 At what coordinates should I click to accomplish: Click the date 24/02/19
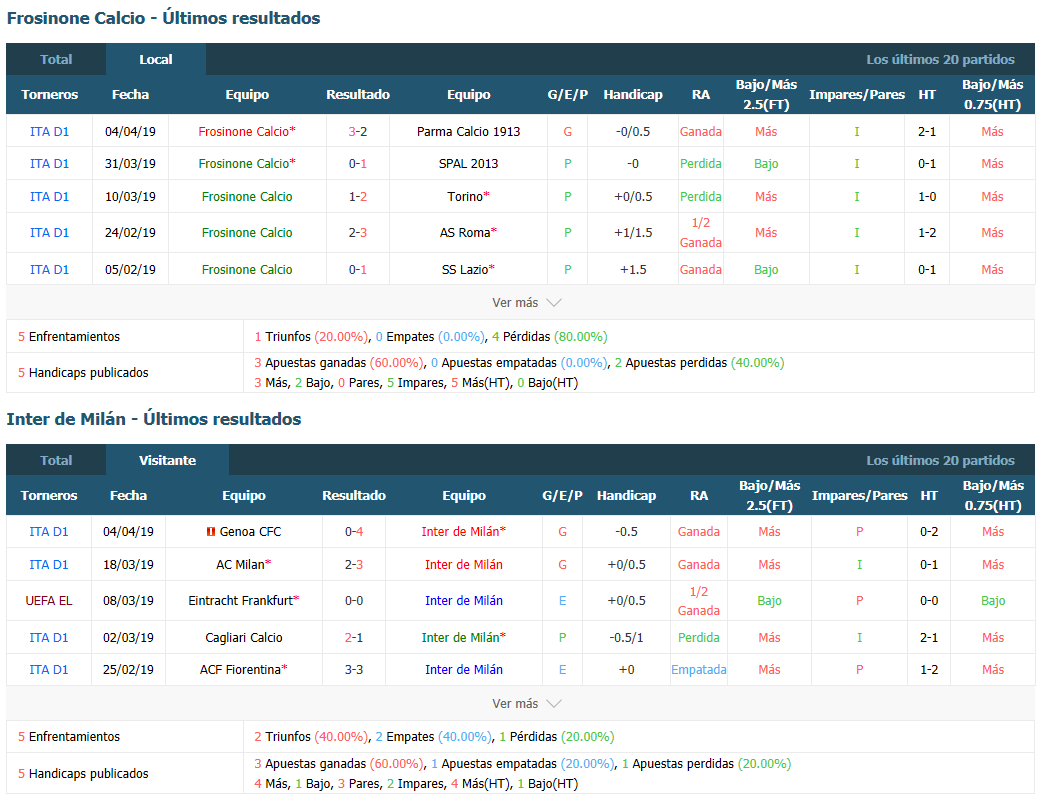pyautogui.click(x=130, y=233)
